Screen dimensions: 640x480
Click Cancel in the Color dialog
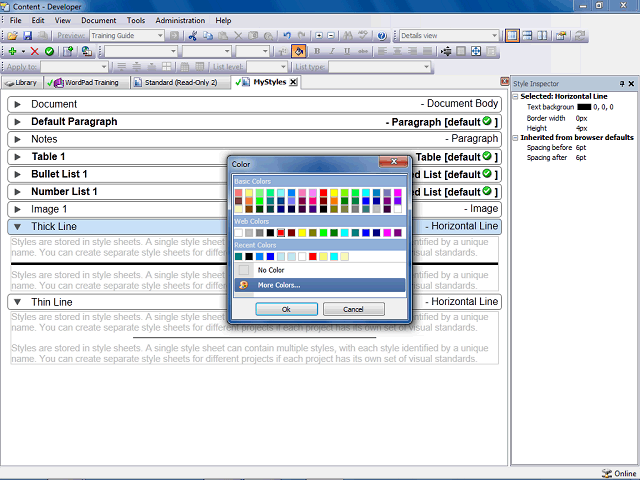[353, 309]
